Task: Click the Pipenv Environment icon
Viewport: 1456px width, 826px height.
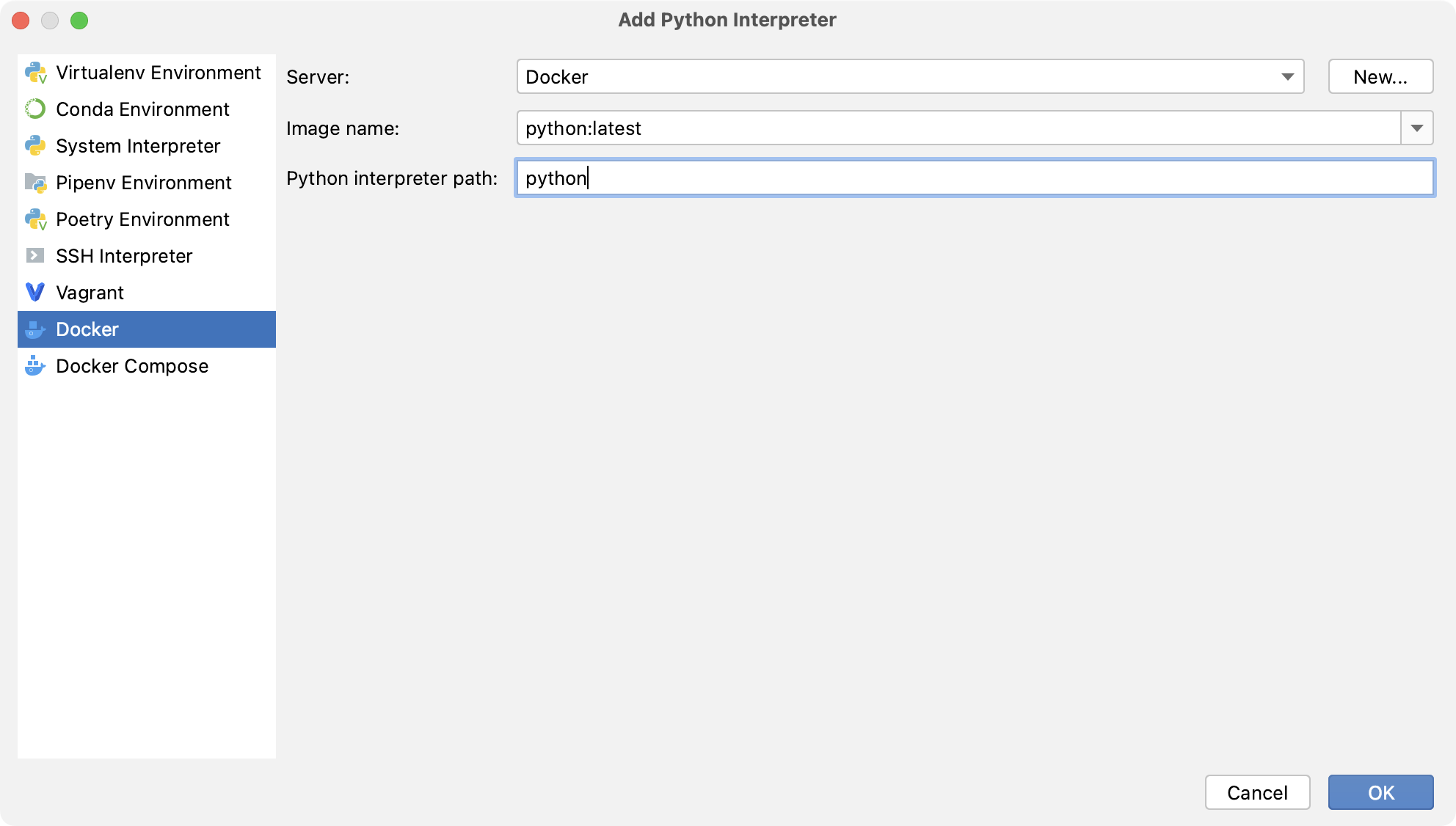Action: coord(35,182)
